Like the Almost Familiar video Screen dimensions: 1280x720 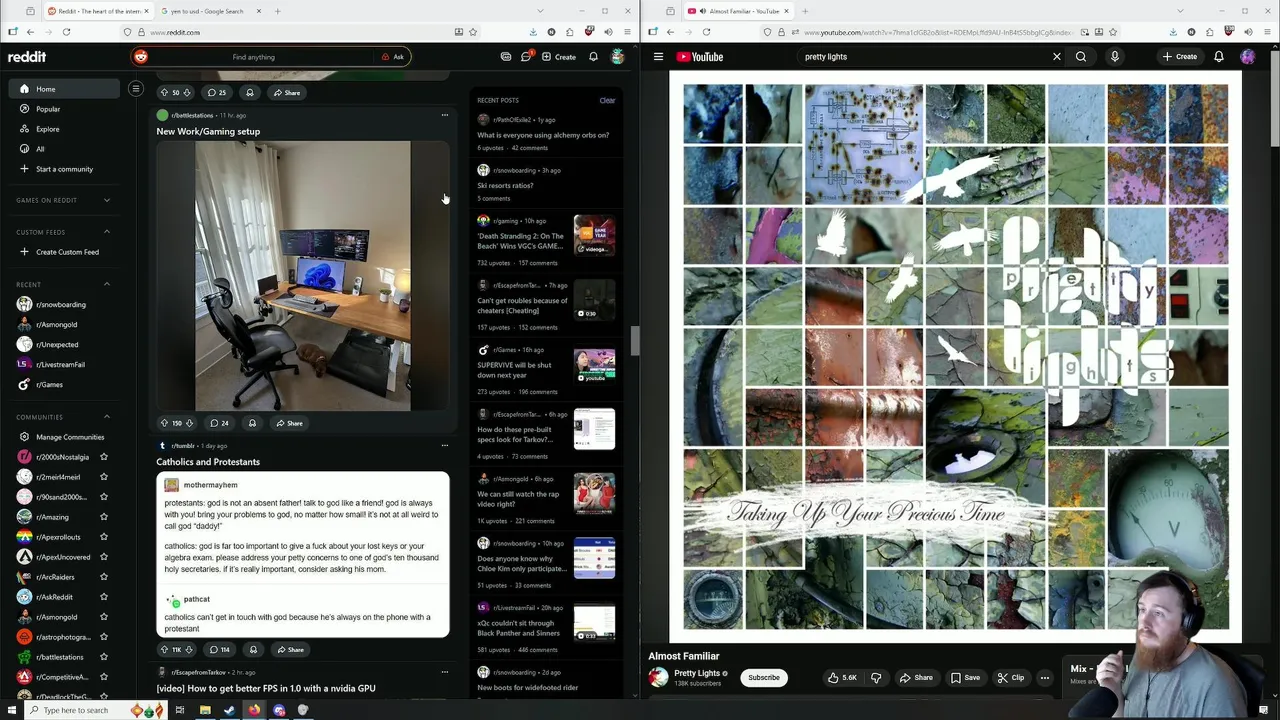pos(841,678)
